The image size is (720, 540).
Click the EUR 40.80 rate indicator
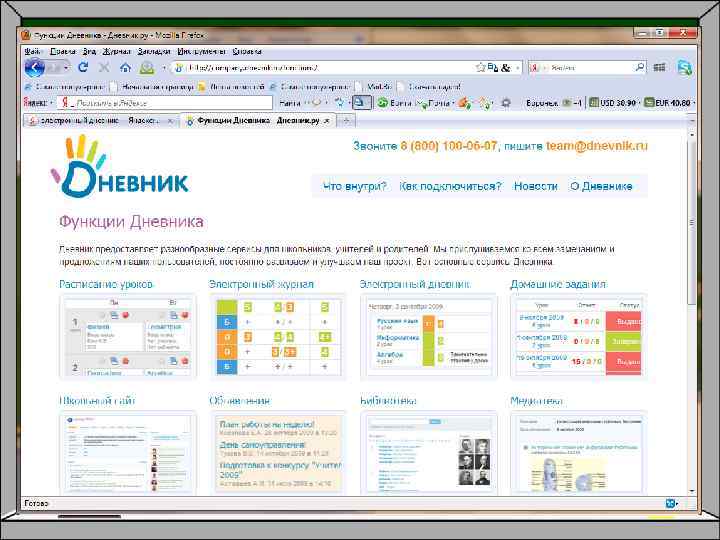pos(668,103)
